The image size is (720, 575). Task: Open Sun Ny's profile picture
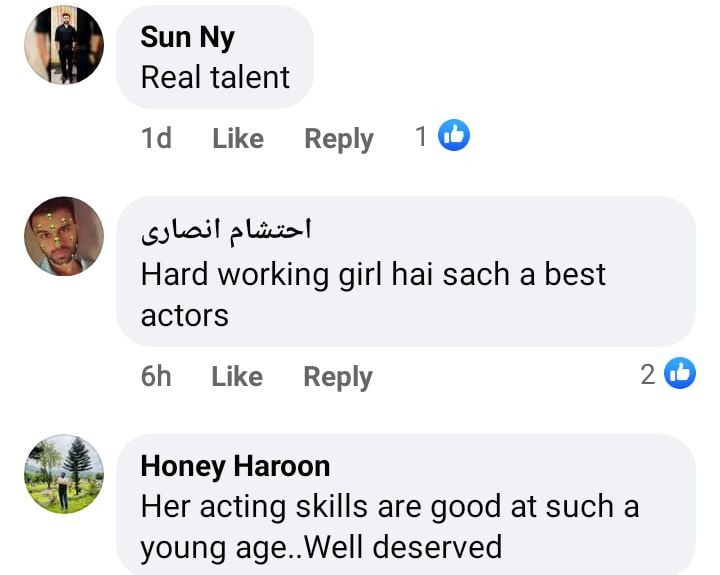point(64,45)
